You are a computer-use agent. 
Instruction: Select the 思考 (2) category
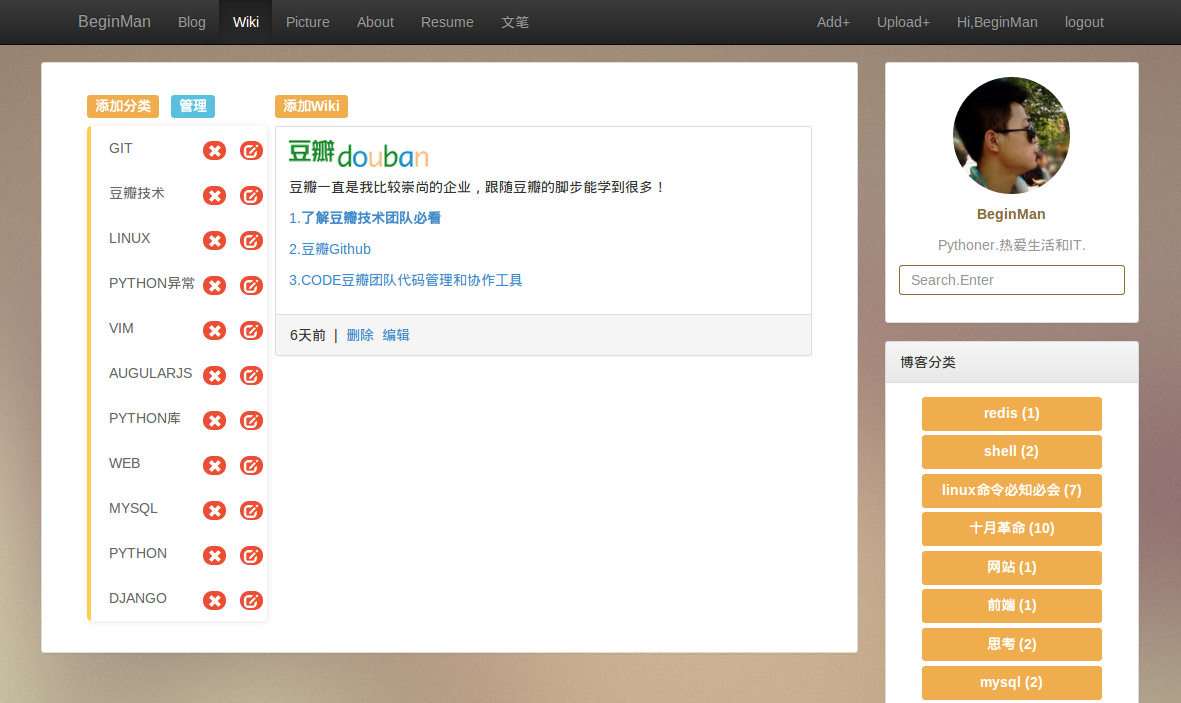1012,644
